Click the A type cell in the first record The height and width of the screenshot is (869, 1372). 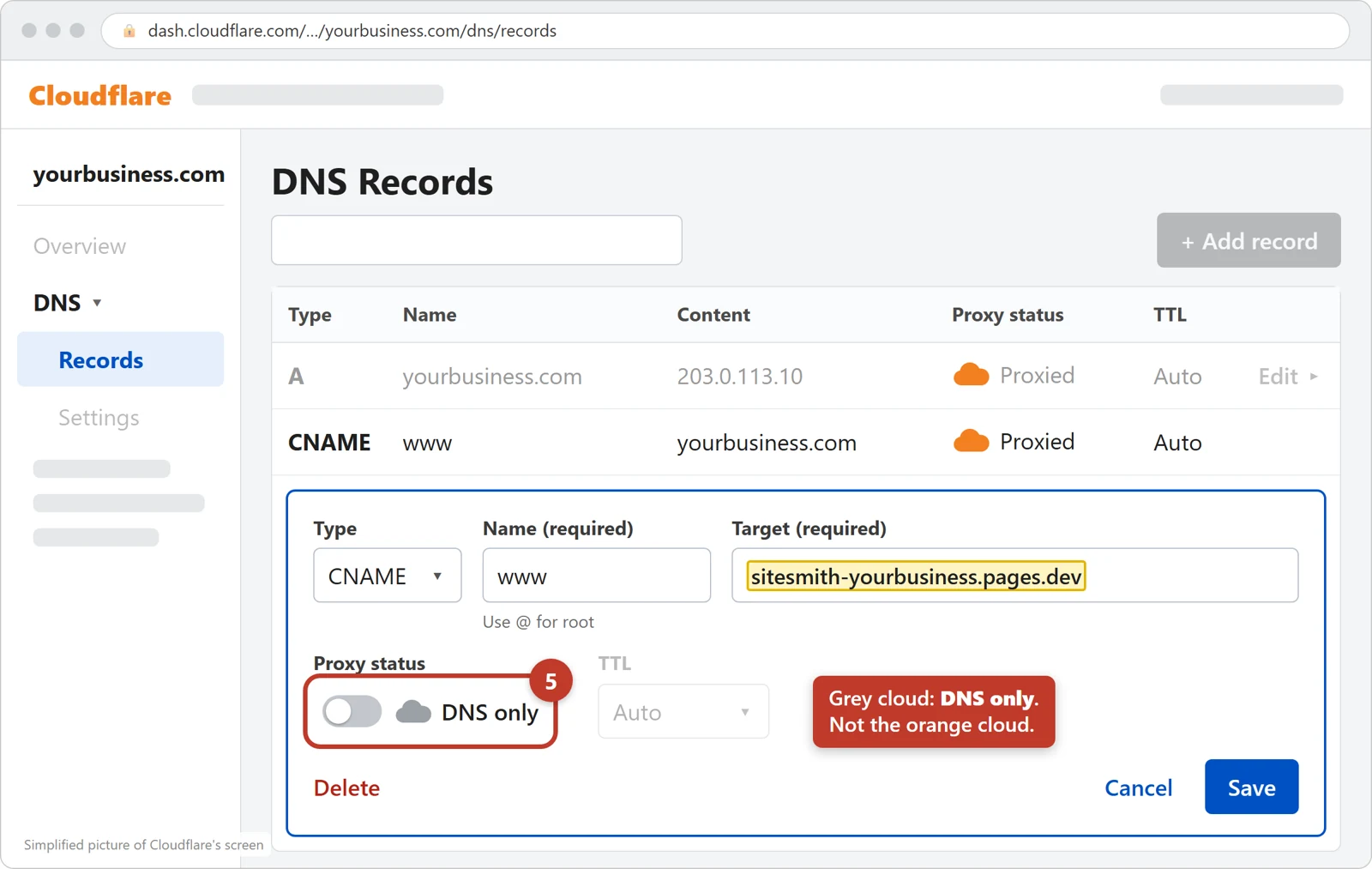[296, 377]
